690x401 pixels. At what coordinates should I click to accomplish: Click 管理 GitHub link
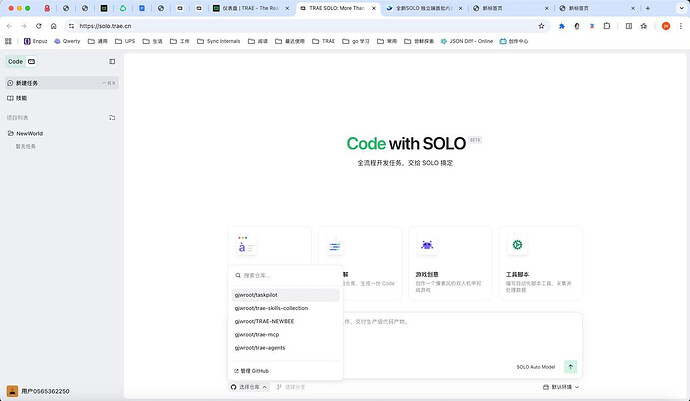click(x=252, y=370)
